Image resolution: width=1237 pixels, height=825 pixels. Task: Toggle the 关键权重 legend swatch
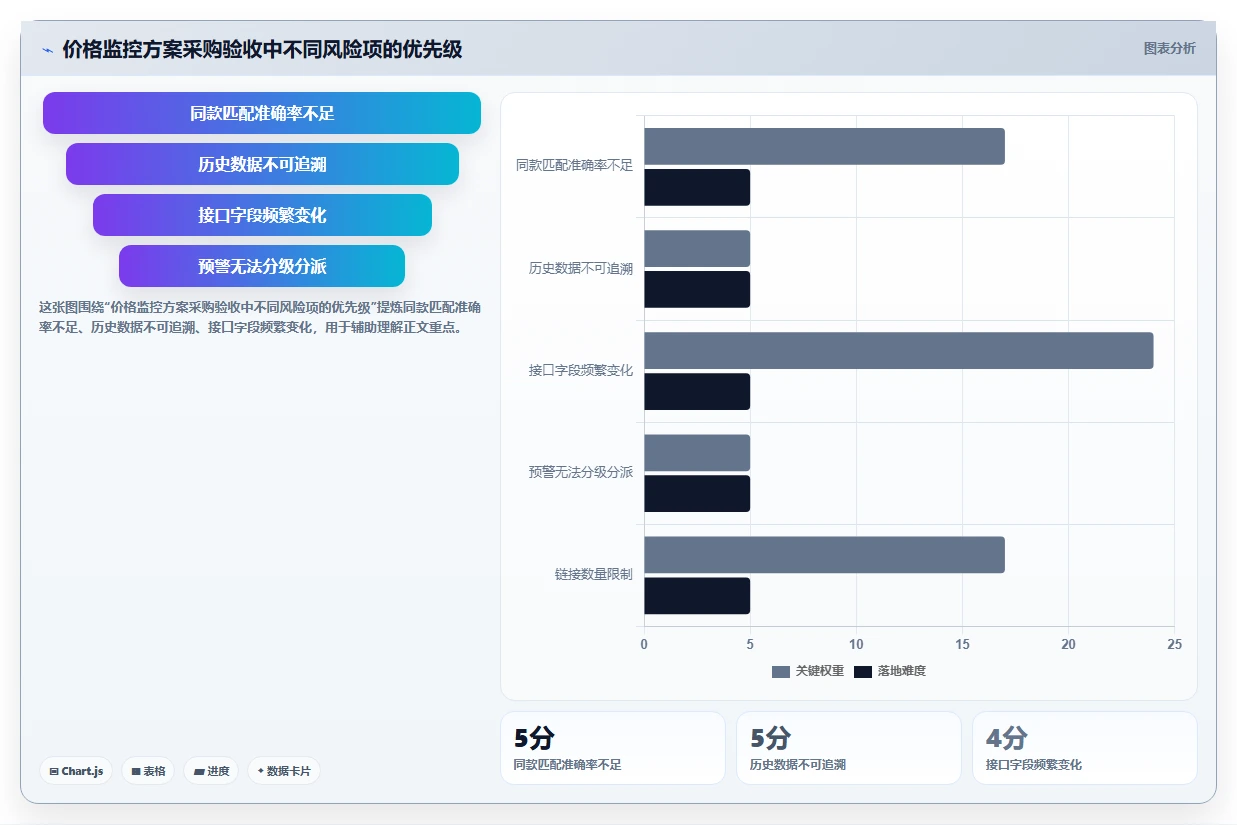point(781,671)
